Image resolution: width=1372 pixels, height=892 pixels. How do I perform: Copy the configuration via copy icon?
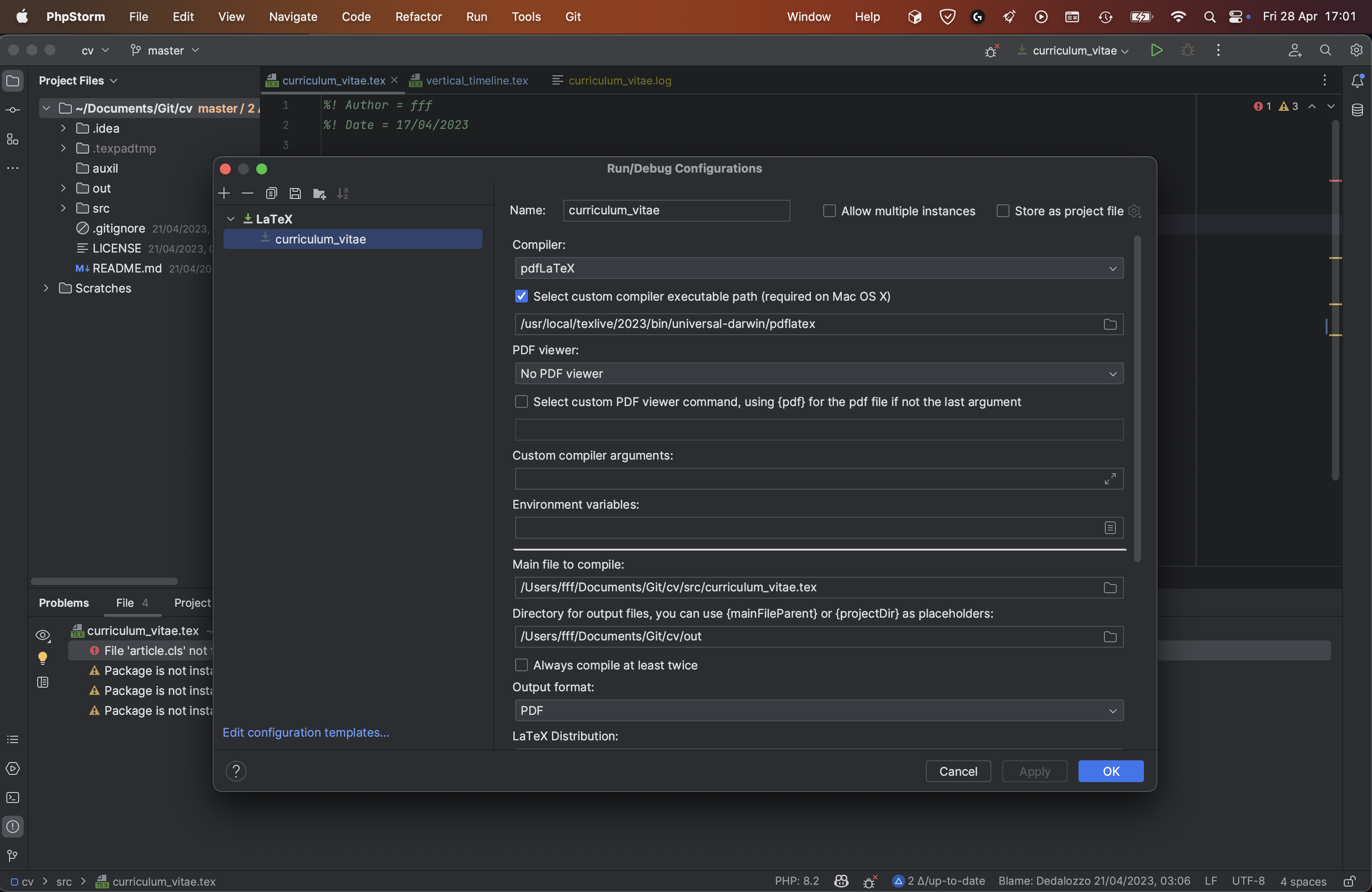[x=272, y=193]
